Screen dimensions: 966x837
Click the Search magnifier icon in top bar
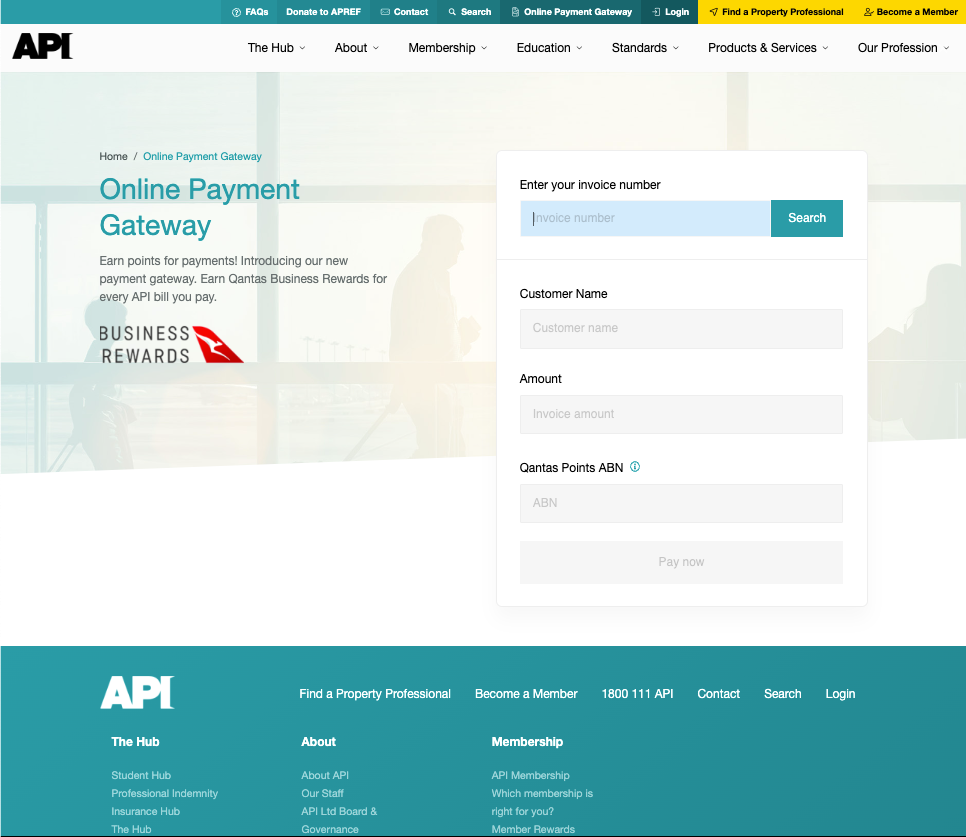point(452,12)
